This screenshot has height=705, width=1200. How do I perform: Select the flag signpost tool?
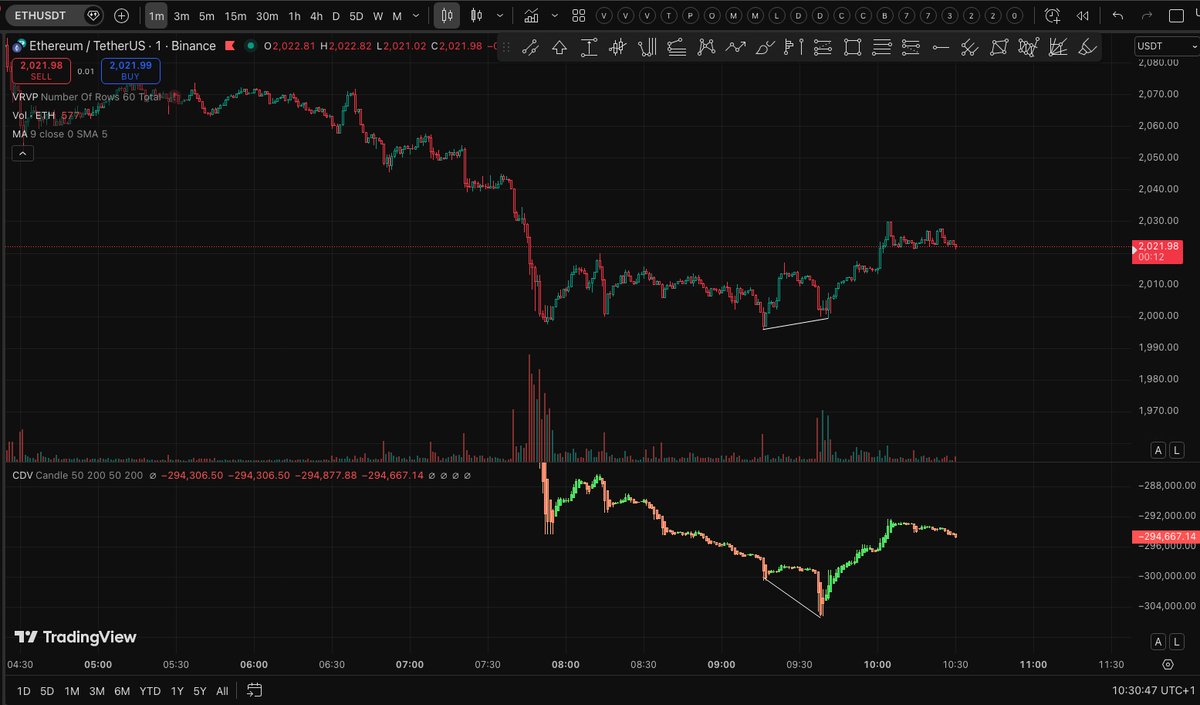tap(794, 47)
